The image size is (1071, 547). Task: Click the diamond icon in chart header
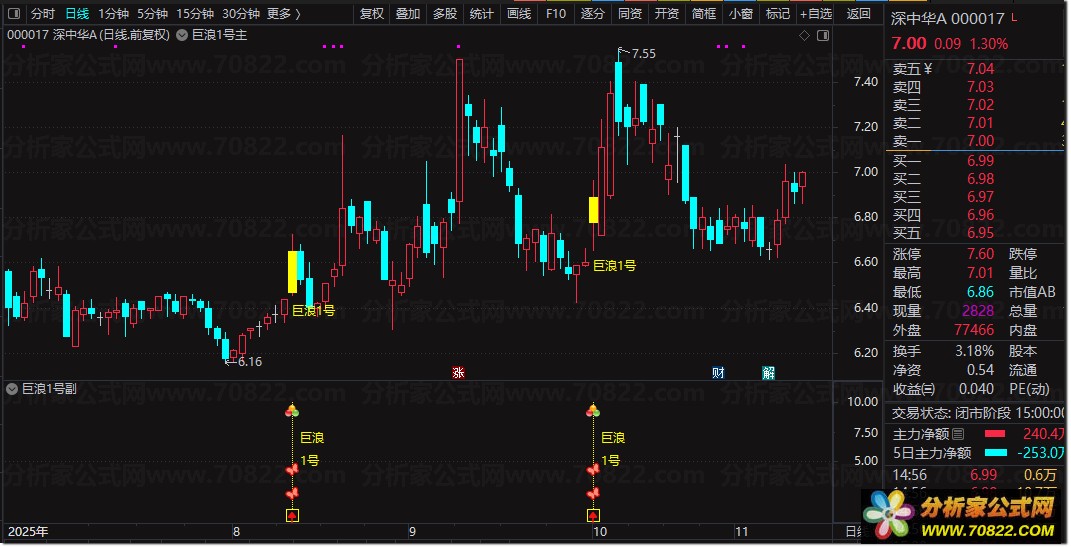pos(805,36)
